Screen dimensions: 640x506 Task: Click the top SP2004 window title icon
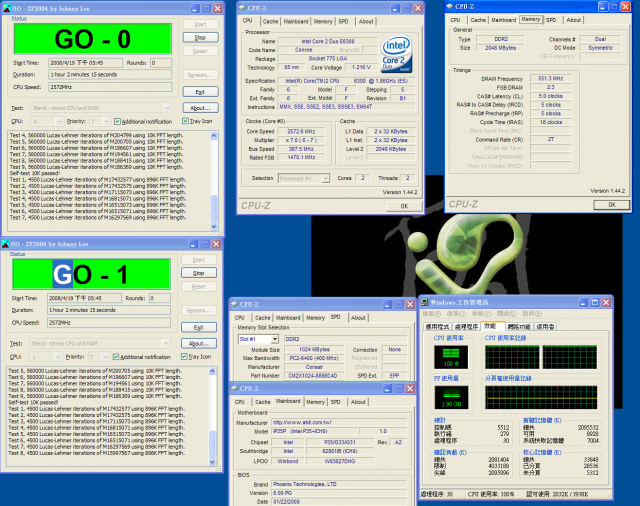click(x=7, y=8)
